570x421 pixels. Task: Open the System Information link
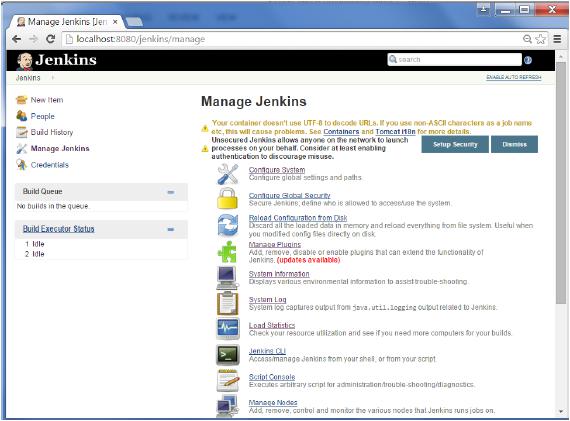pos(279,274)
